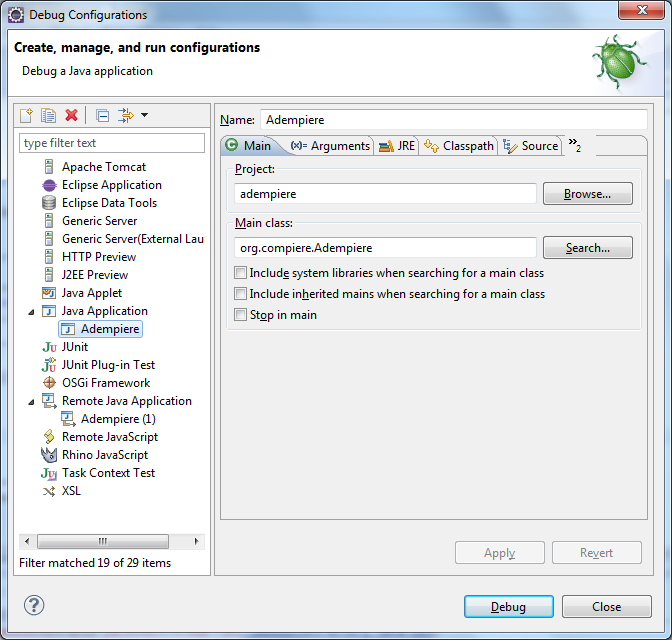Click the Name field containing Adempiere
Image resolution: width=672 pixels, height=640 pixels.
pyautogui.click(x=454, y=120)
